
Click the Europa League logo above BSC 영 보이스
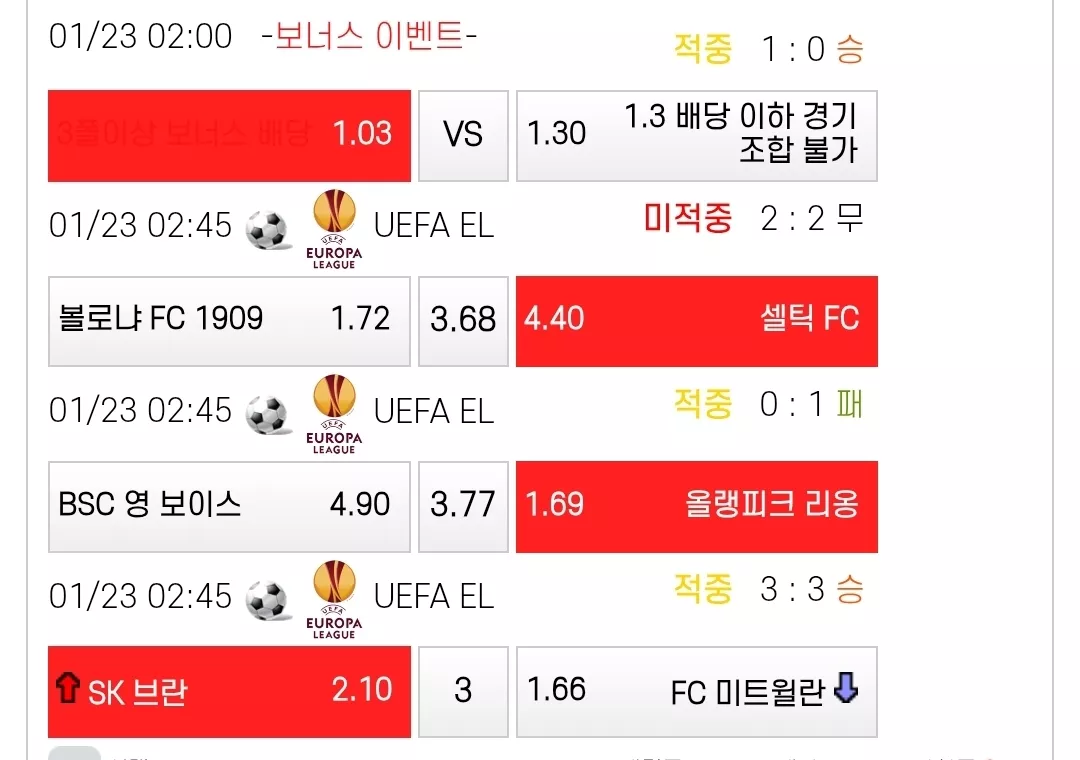tap(334, 414)
